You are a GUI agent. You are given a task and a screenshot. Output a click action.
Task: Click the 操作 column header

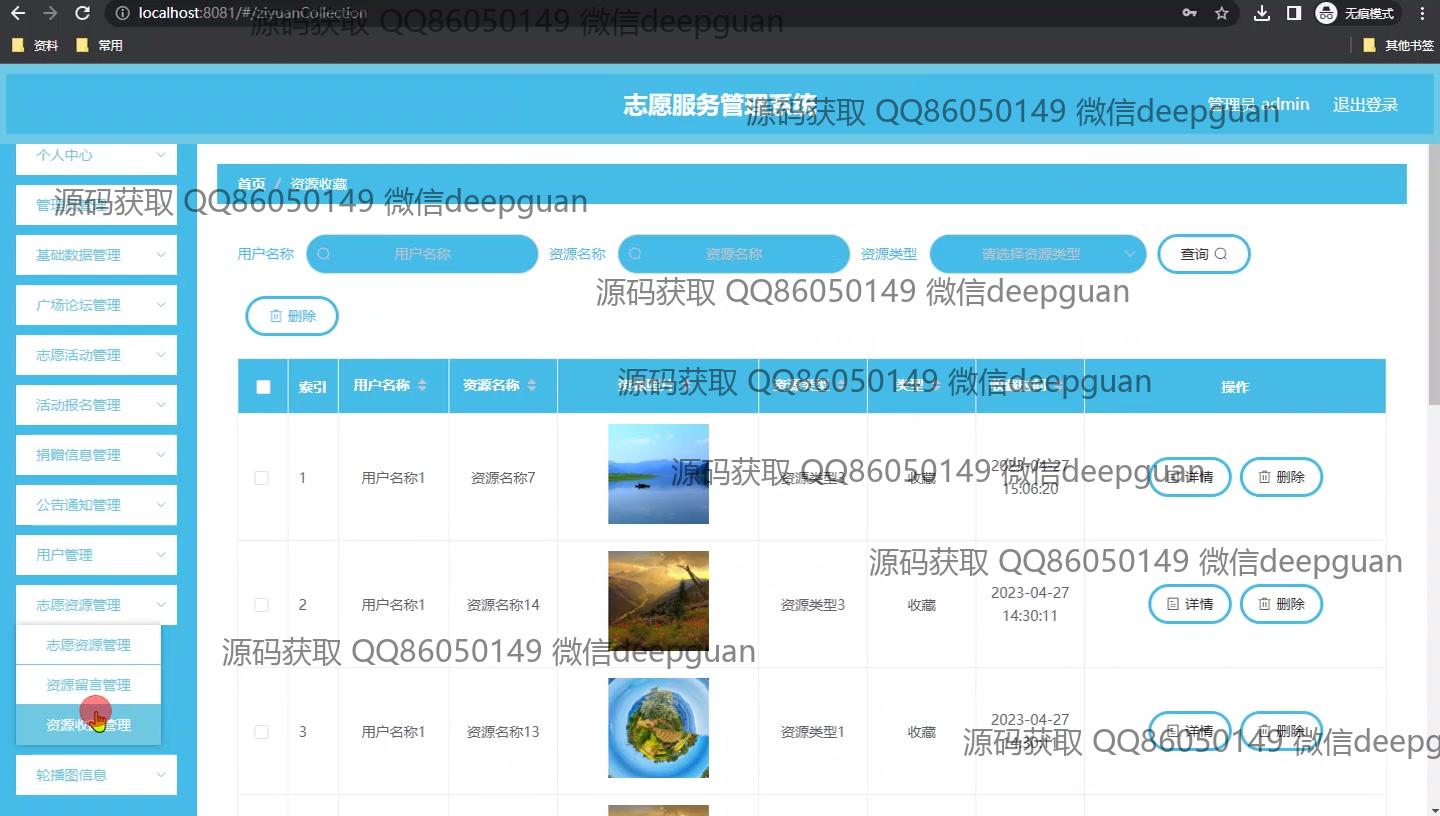coord(1235,387)
